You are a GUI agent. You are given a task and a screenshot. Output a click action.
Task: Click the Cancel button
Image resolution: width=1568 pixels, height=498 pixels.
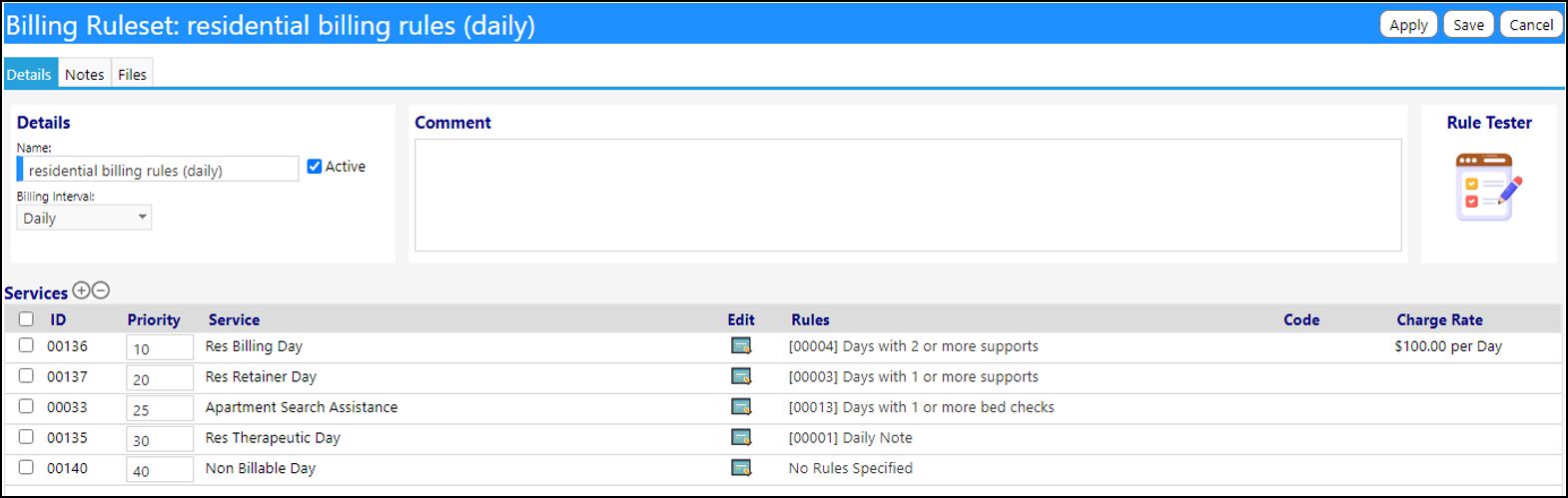click(1531, 25)
